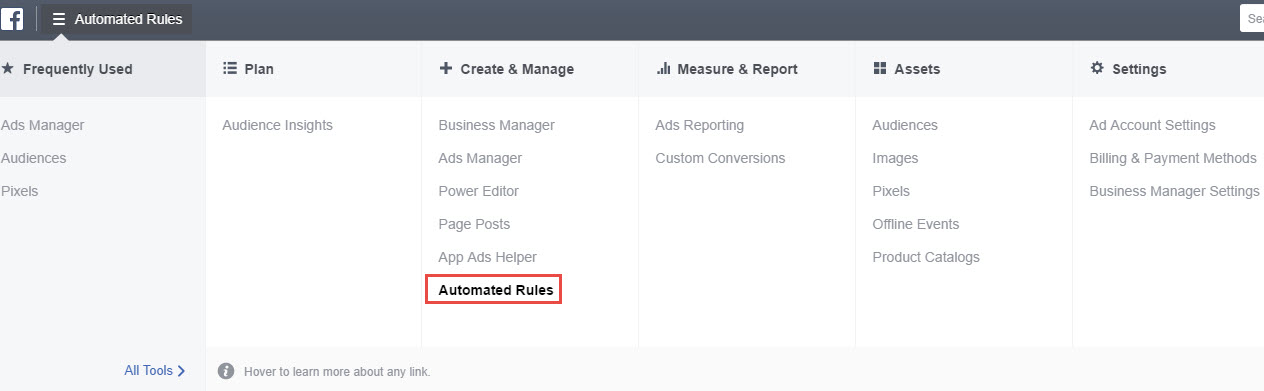Open Custom Conversions
Screen dimensions: 1264x391
pos(720,158)
